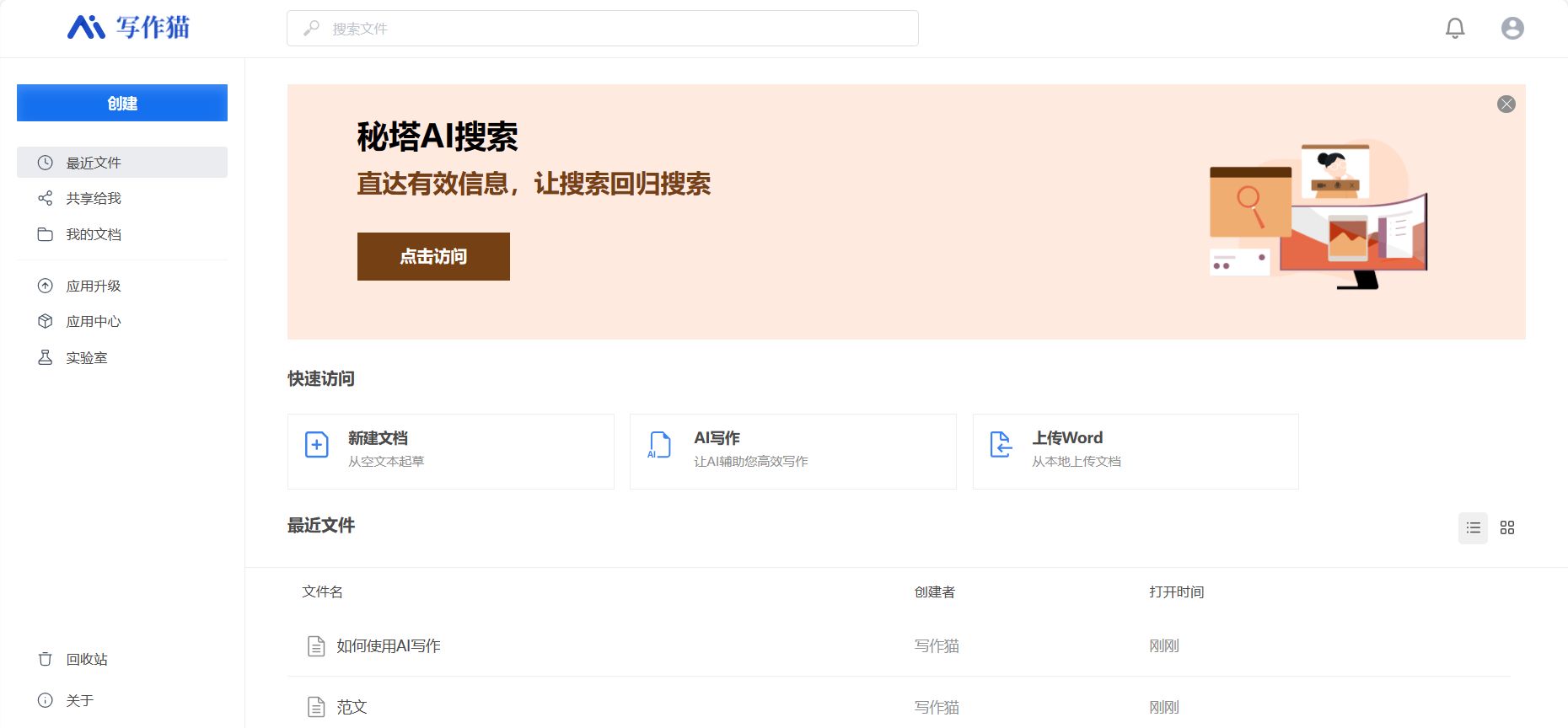
Task: Click the blue 创建 button
Action: [122, 103]
